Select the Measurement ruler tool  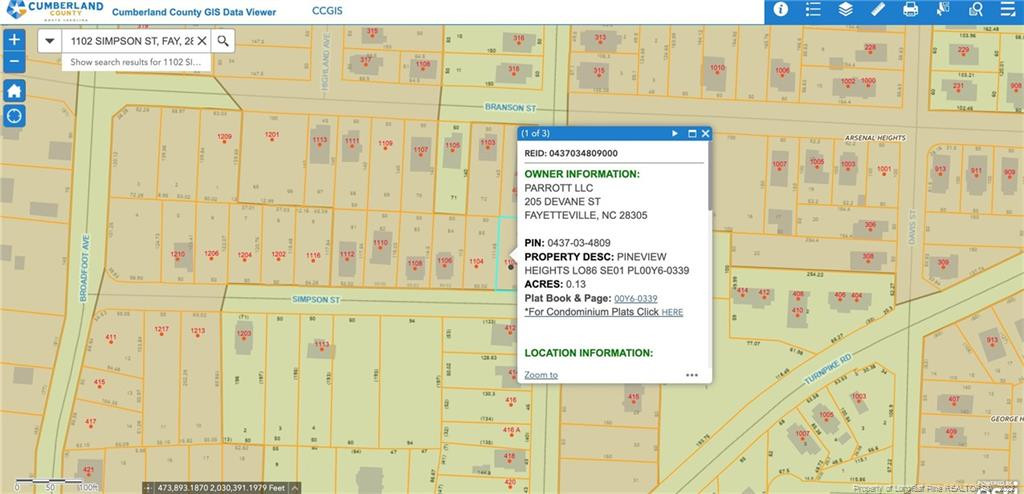pyautogui.click(x=878, y=10)
